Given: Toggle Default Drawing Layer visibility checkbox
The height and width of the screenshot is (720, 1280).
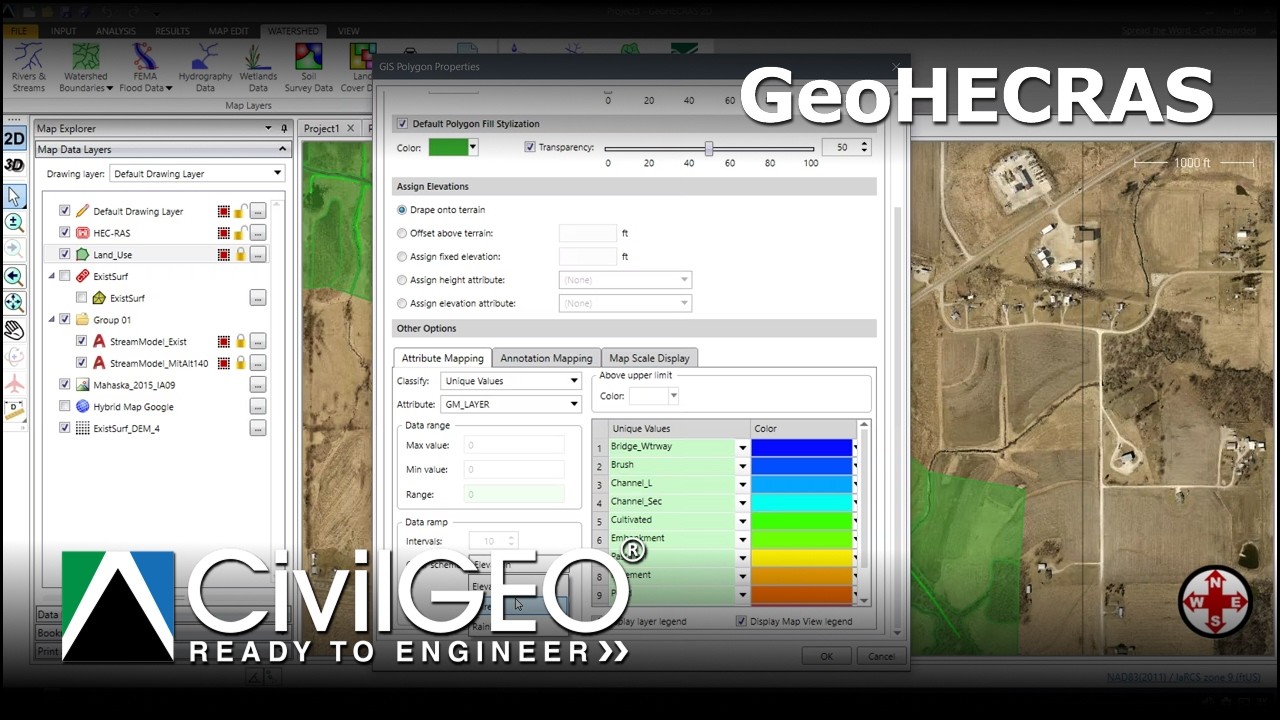Looking at the screenshot, I should [x=65, y=211].
